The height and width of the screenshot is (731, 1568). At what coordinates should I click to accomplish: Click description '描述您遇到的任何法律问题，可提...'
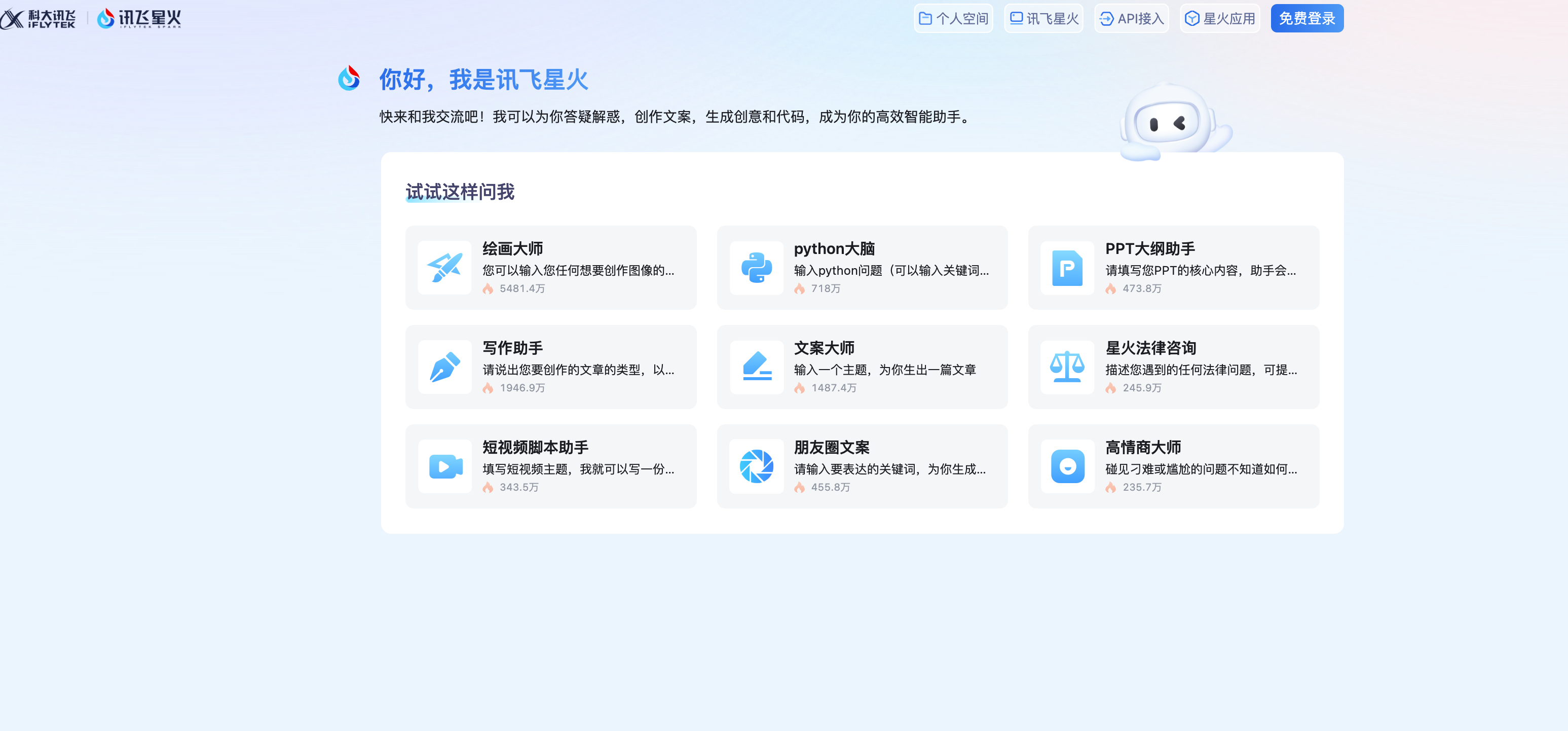(1201, 370)
